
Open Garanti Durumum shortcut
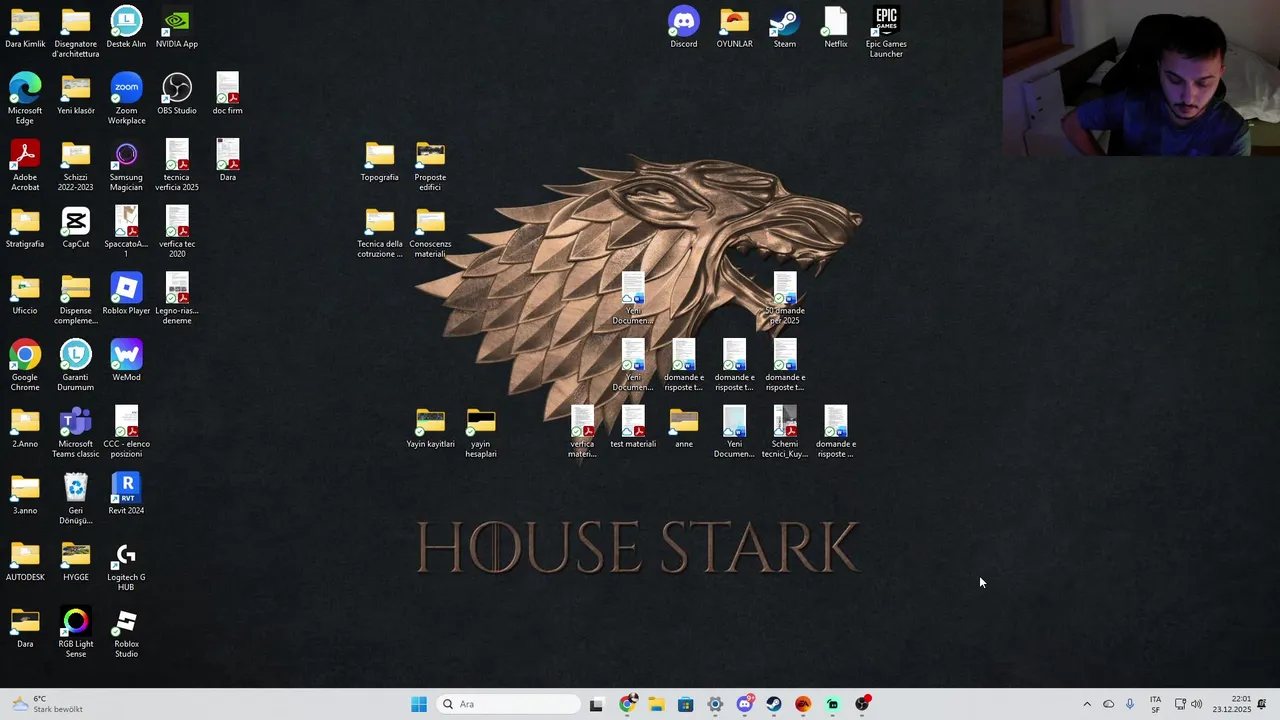(x=76, y=365)
